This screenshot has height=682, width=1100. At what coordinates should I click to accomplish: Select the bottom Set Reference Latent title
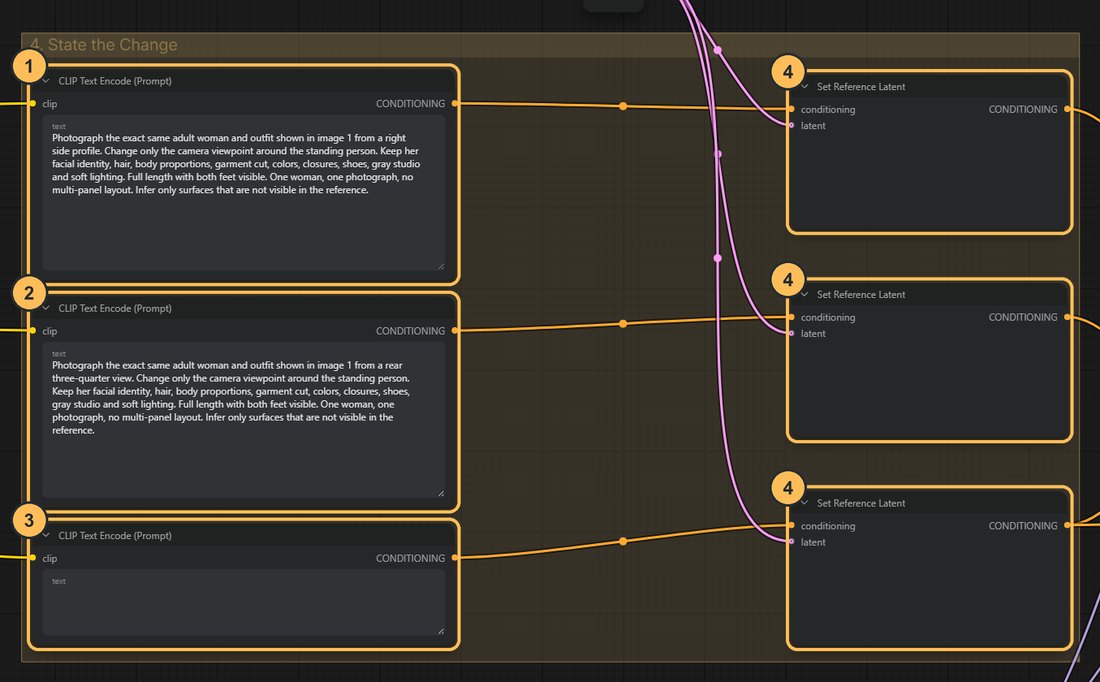click(x=861, y=504)
